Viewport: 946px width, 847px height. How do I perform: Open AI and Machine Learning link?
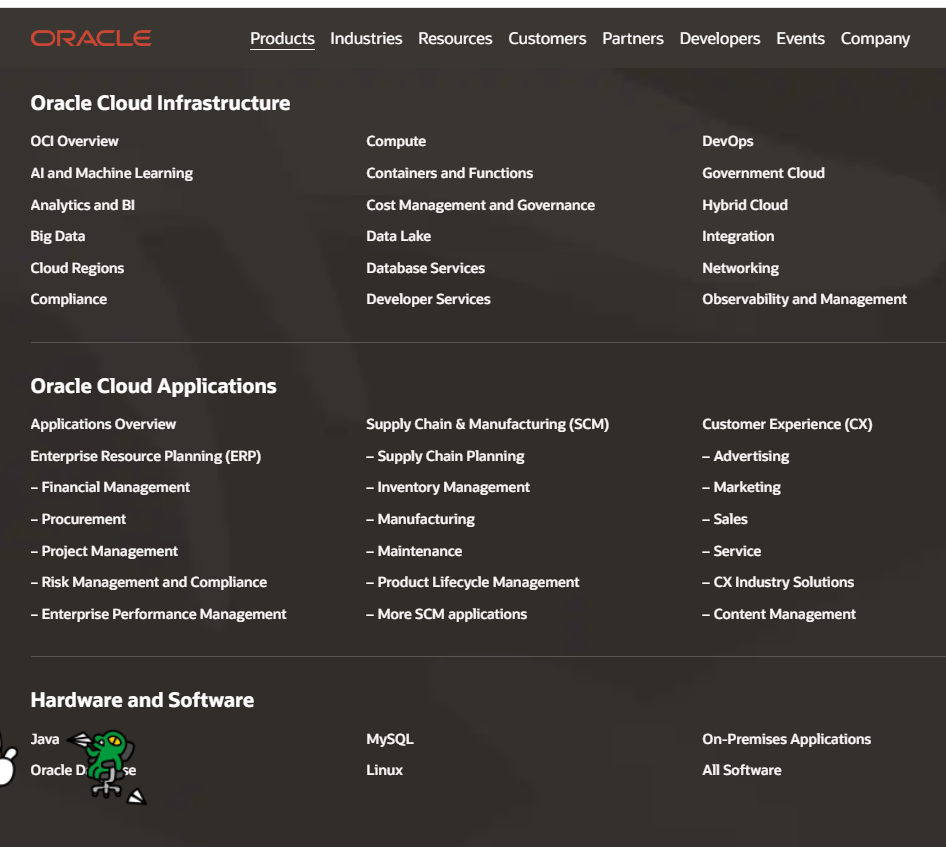[112, 173]
